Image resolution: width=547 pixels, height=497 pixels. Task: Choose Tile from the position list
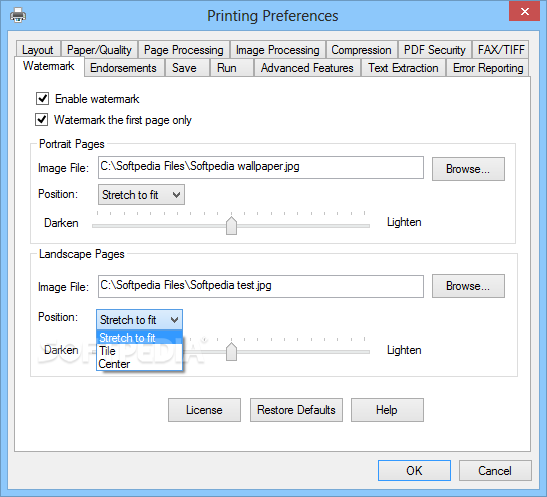tap(139, 351)
